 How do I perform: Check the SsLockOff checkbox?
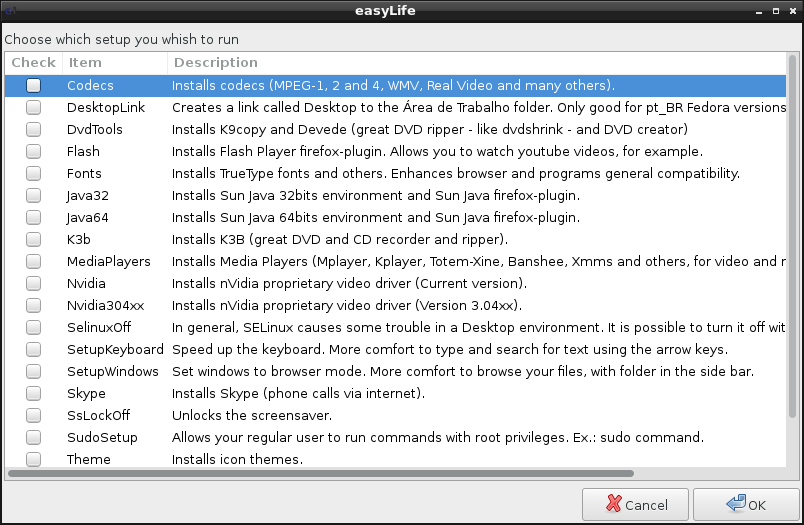click(33, 416)
